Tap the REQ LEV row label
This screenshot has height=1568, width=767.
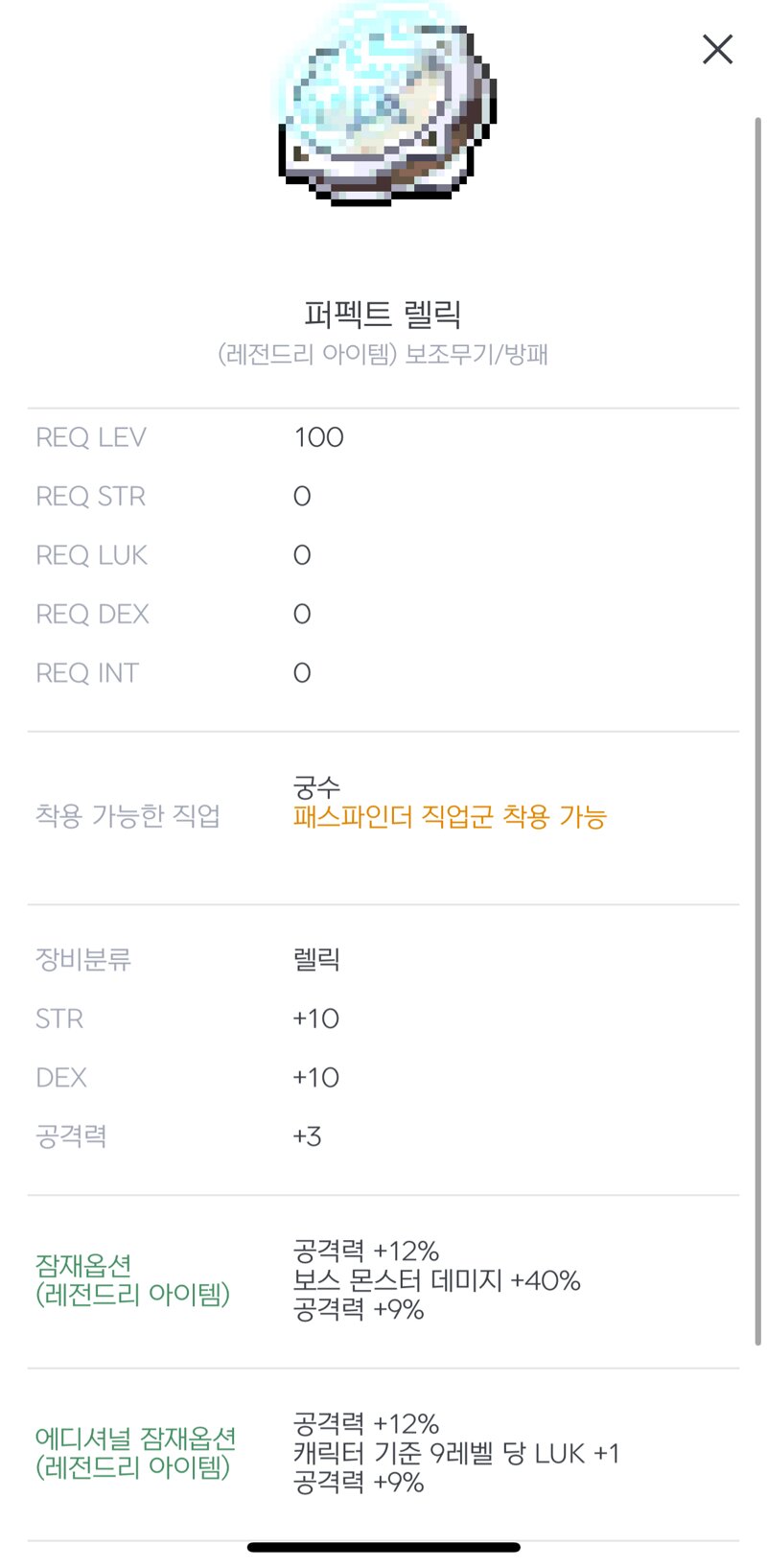coord(91,437)
